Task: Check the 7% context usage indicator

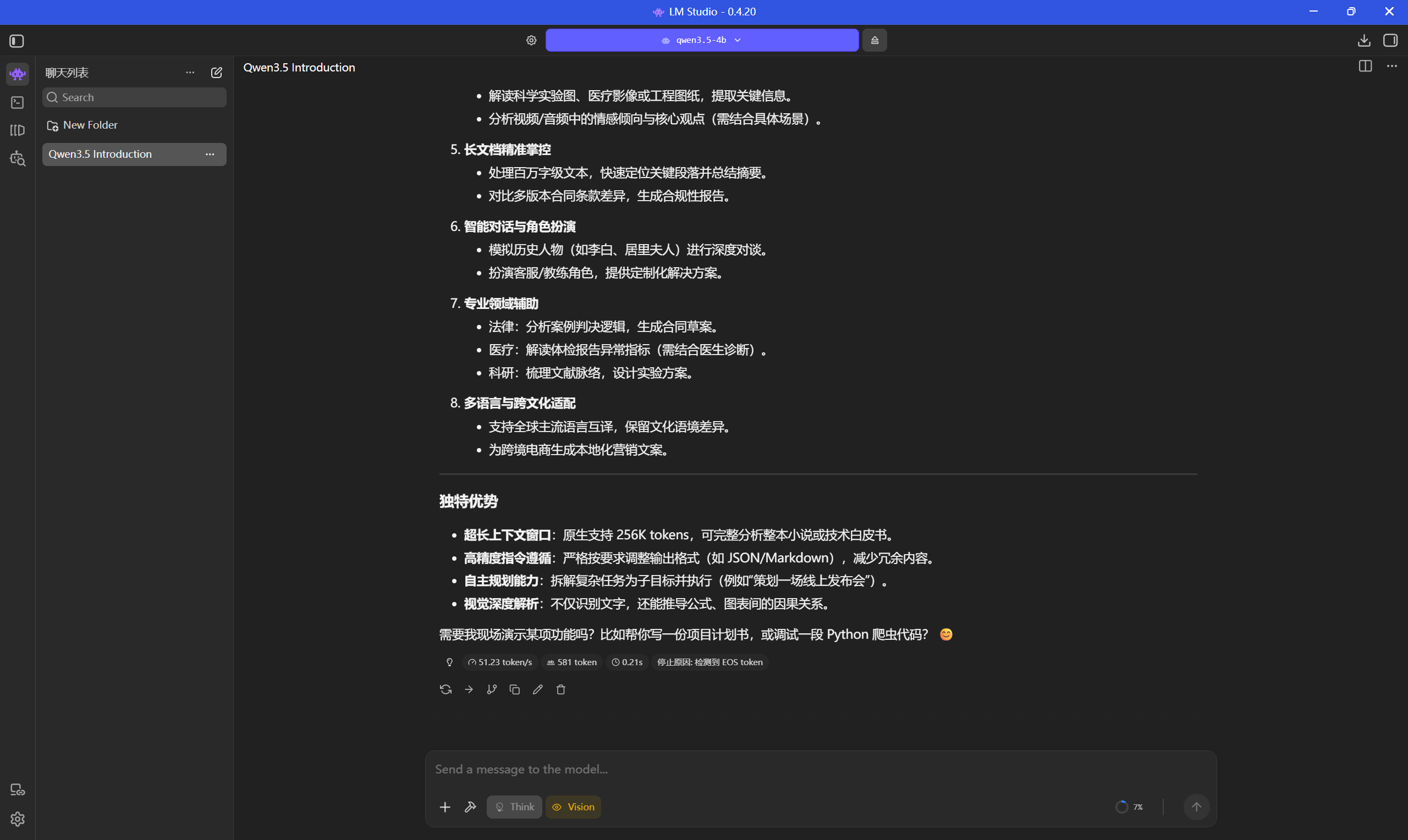Action: [x=1128, y=807]
